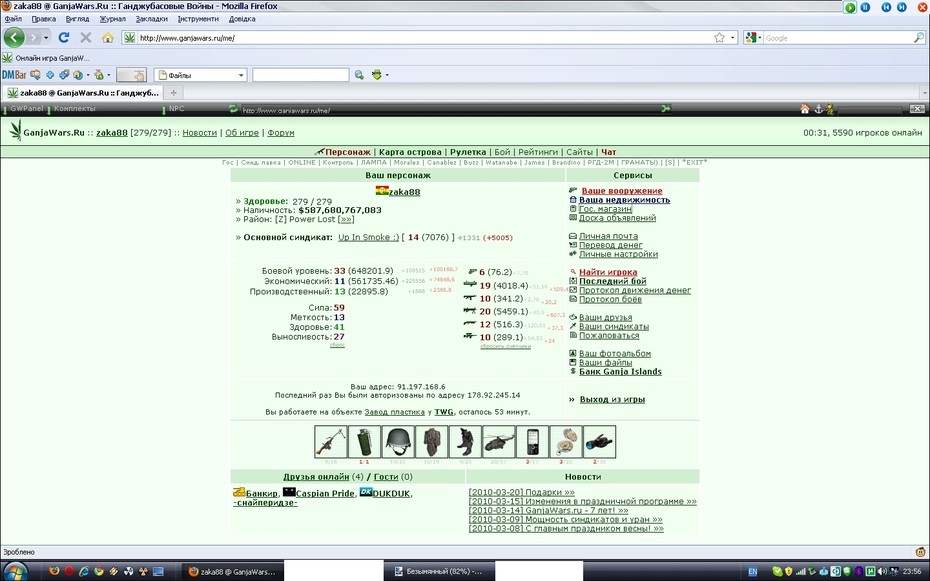Click the anchor icon on GWPanel bar
The height and width of the screenshot is (581, 930).
pyautogui.click(x=818, y=109)
